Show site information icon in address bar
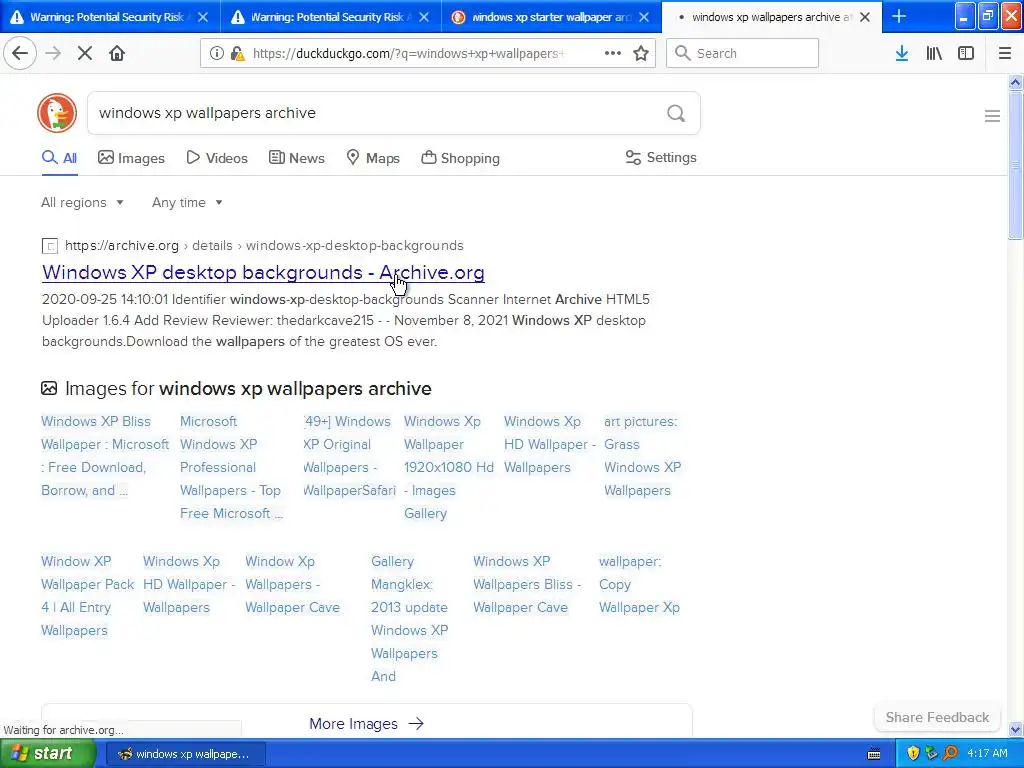 [216, 54]
